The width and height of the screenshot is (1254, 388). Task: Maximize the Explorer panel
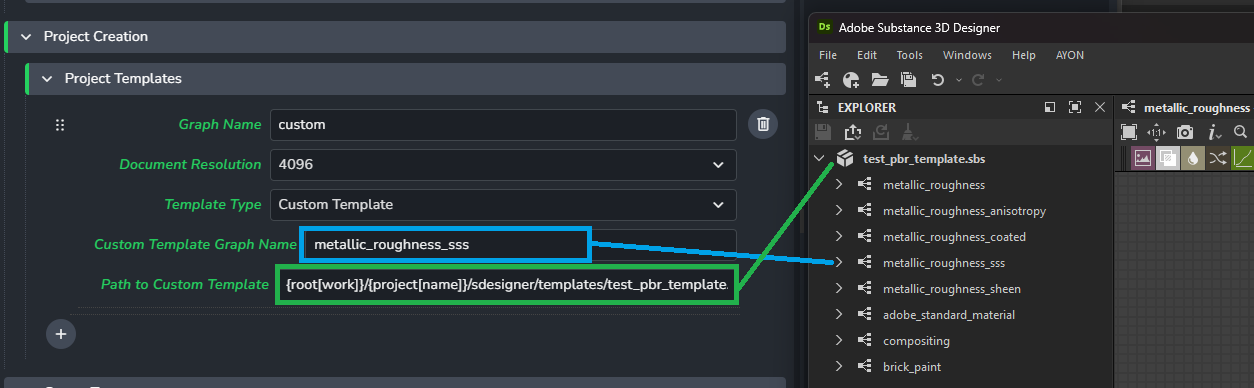pos(1075,107)
